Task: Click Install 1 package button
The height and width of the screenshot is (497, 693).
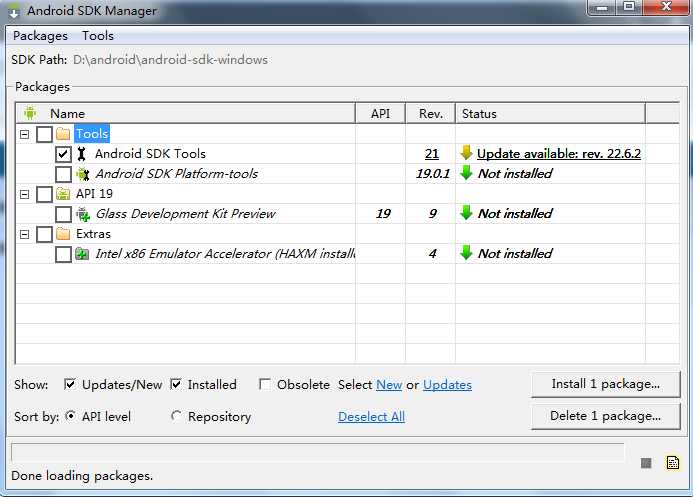Action: click(x=605, y=384)
